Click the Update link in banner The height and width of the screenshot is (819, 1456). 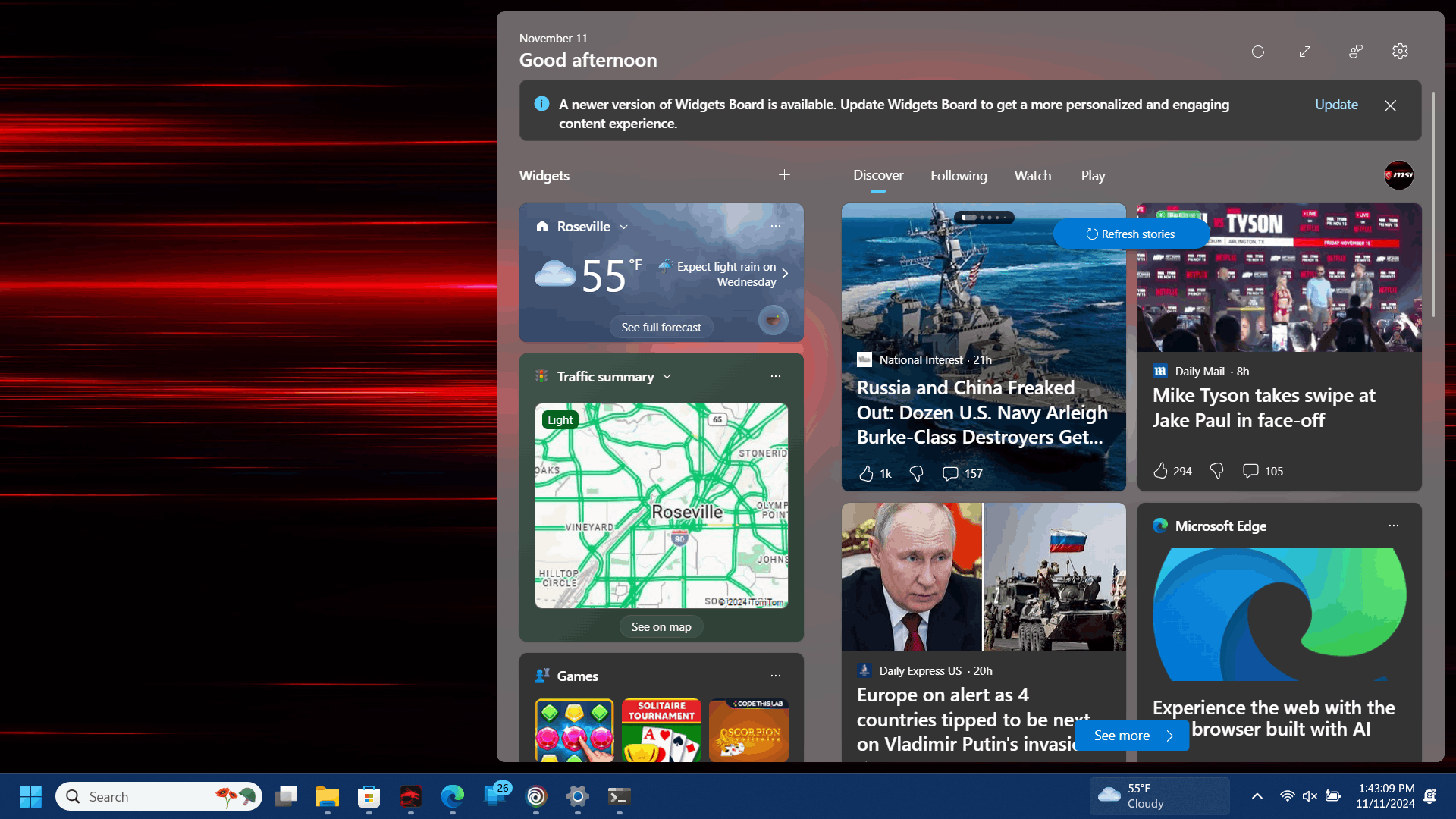tap(1336, 105)
